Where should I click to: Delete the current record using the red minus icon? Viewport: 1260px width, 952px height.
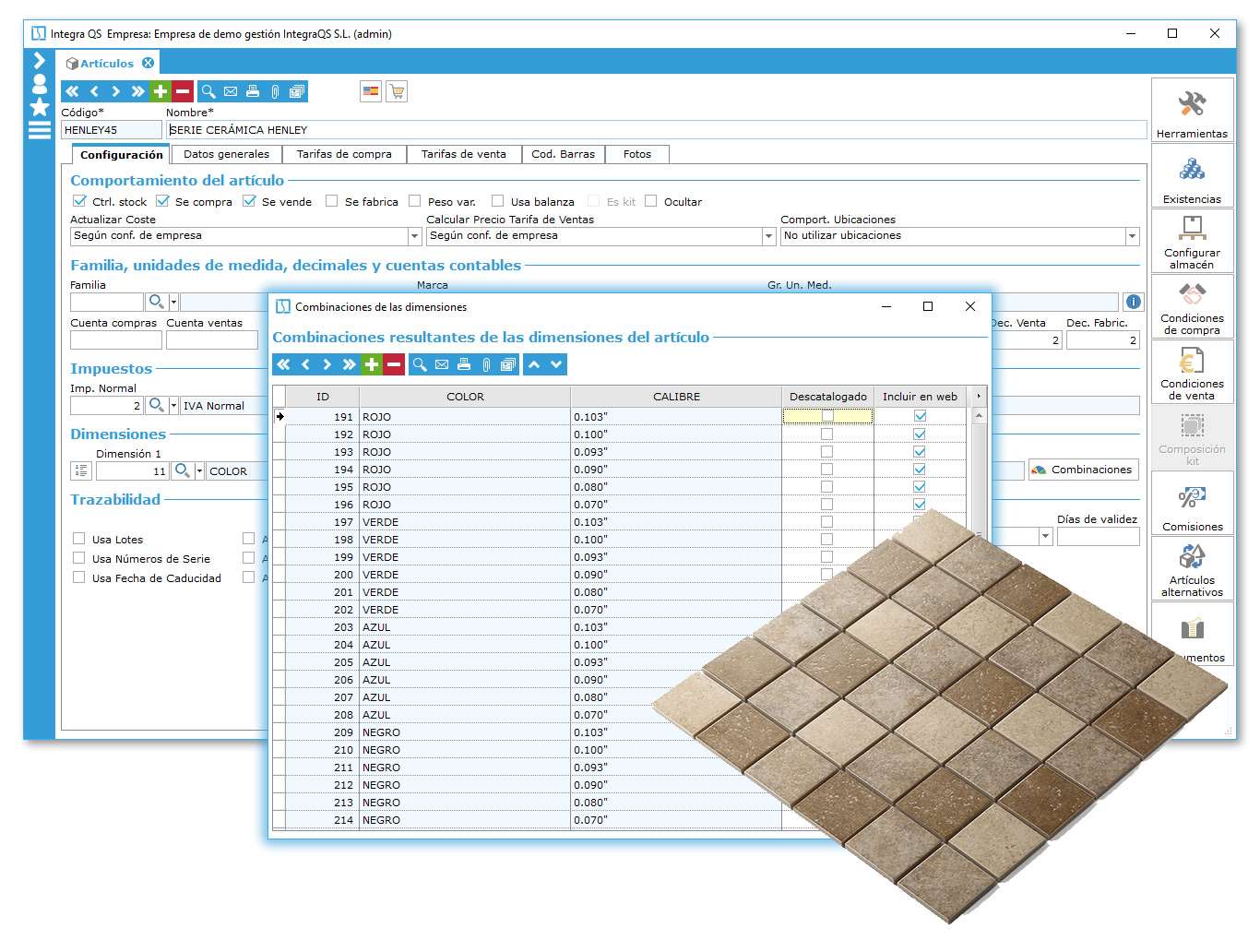click(x=183, y=91)
